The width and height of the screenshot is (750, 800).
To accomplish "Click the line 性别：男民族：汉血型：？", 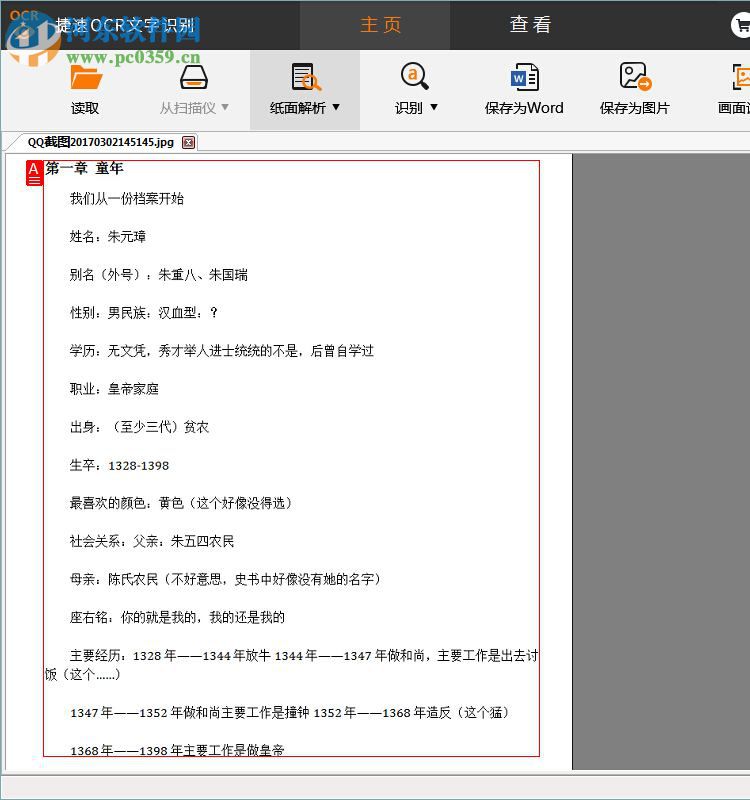I will 144,313.
